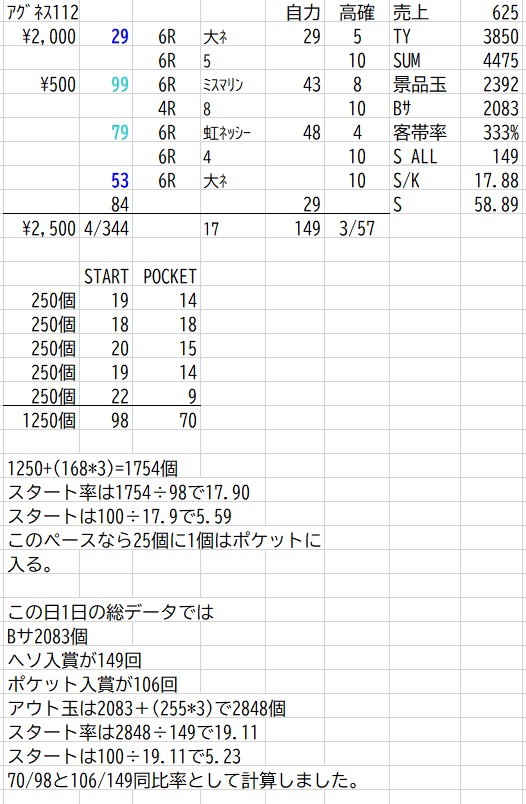Select the 売上 header cell
Screen dimensions: 526x804
(424, 12)
